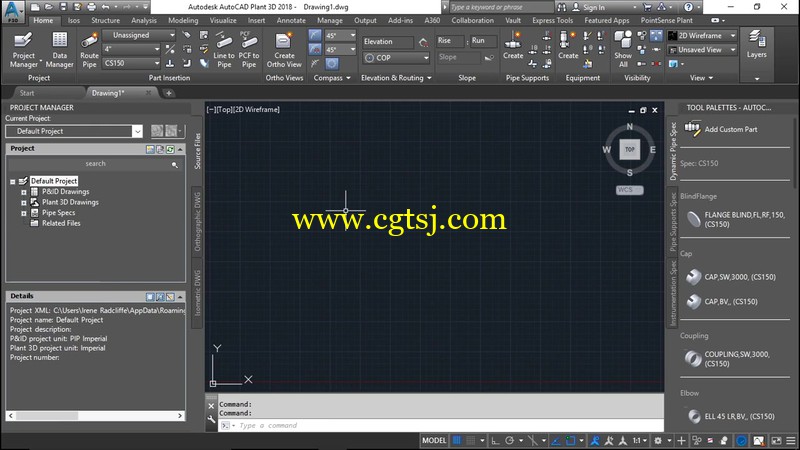Toggle MODEL space button

(x=434, y=440)
